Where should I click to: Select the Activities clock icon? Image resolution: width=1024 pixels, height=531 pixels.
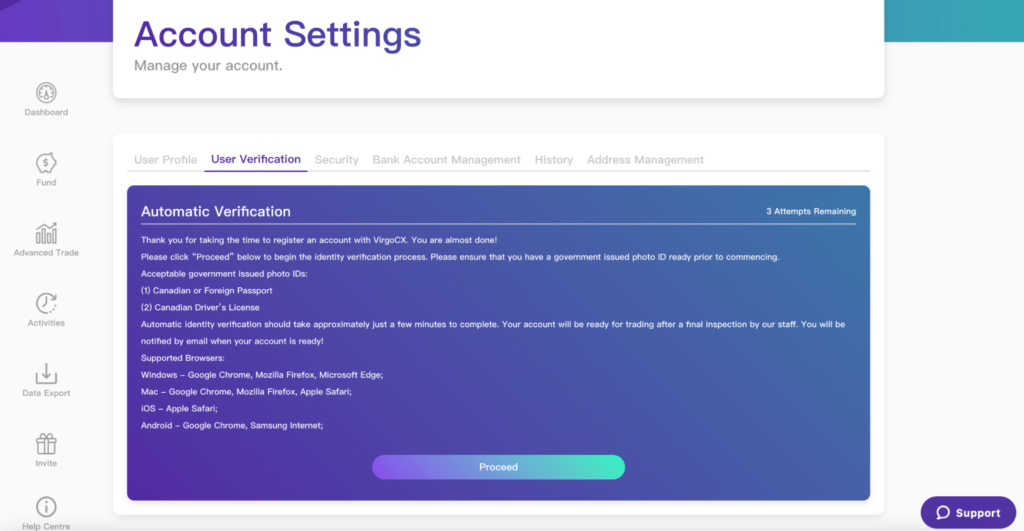46,304
